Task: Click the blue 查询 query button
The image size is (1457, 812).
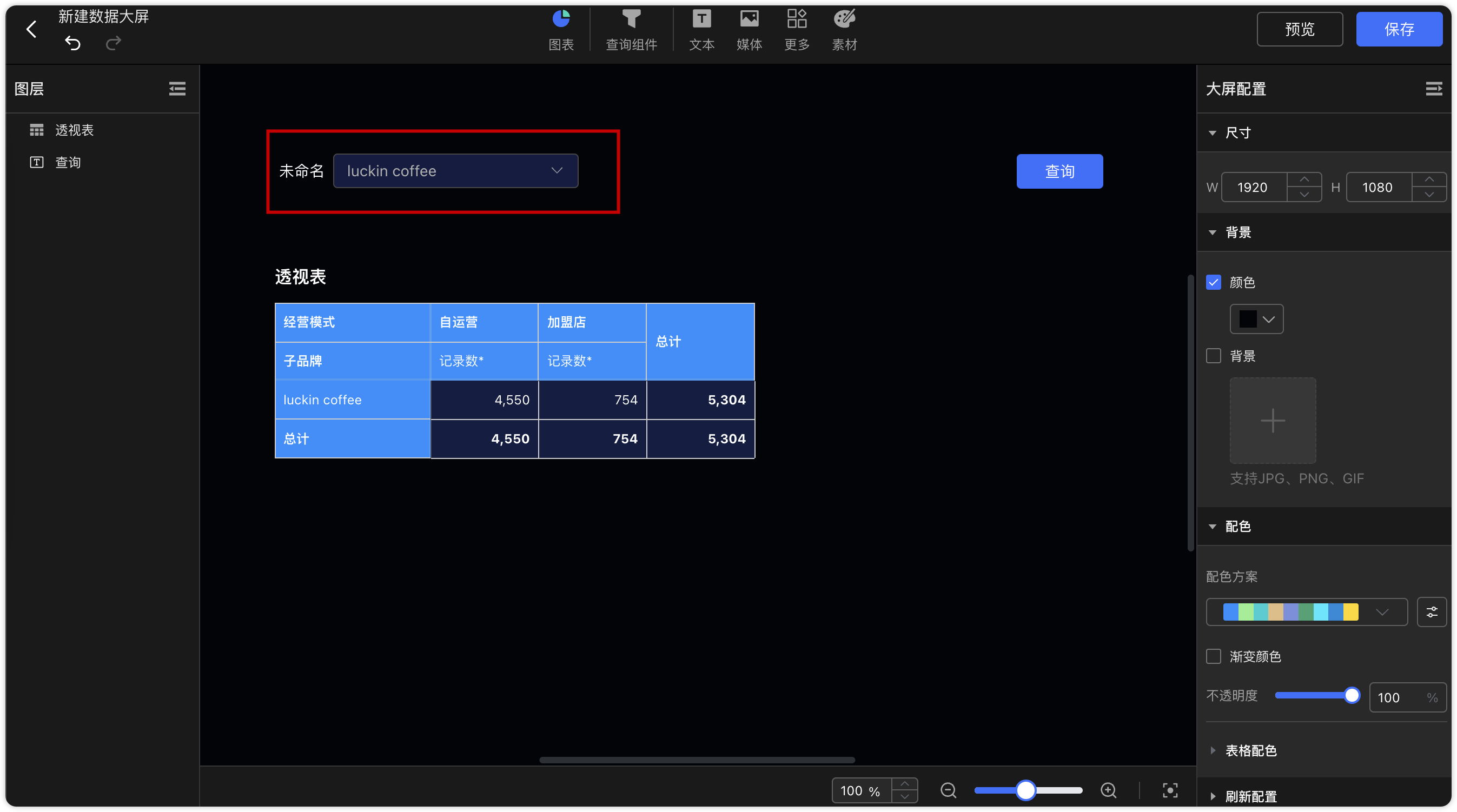Action: pos(1059,171)
